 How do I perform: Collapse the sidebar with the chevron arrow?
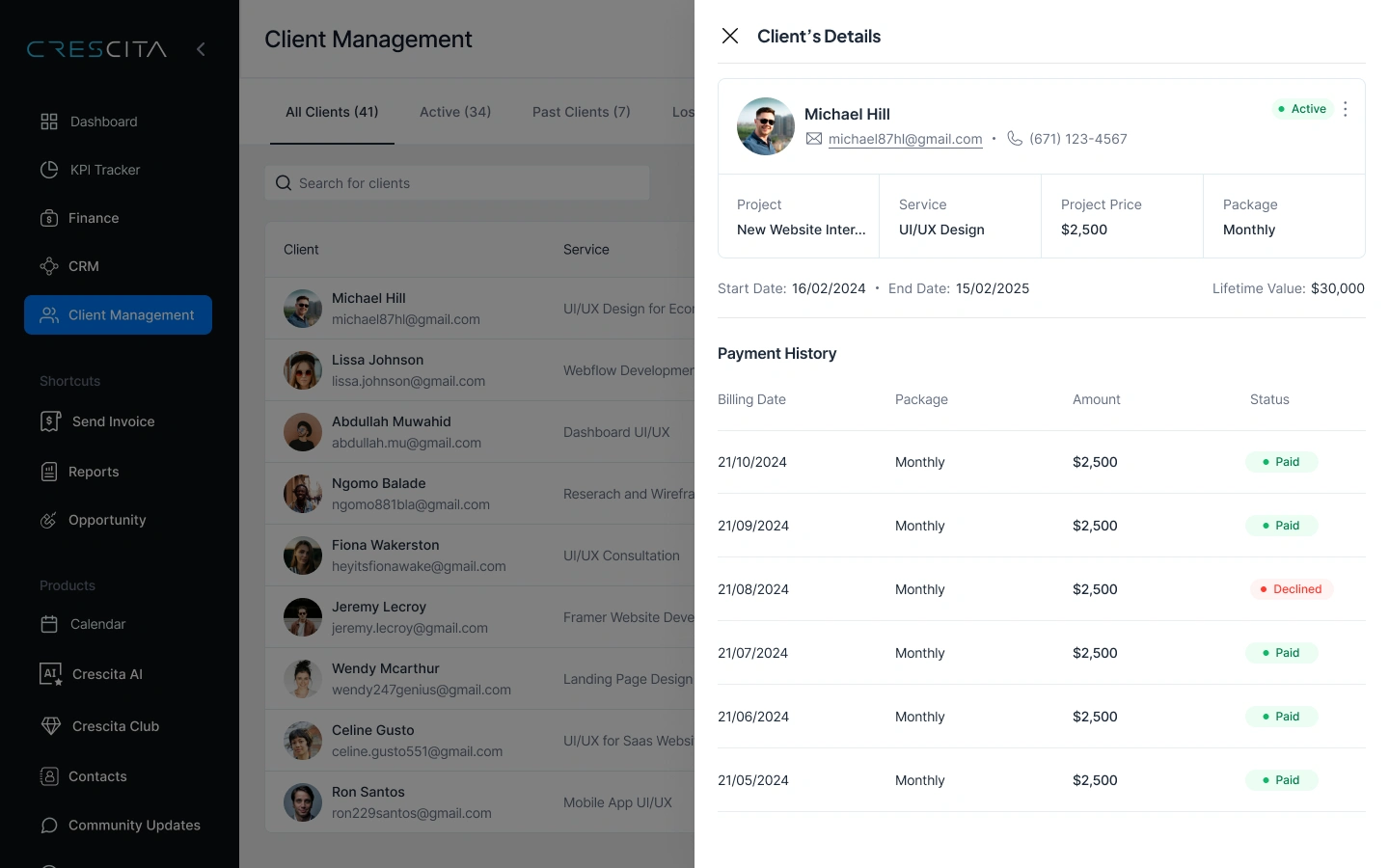click(x=201, y=49)
